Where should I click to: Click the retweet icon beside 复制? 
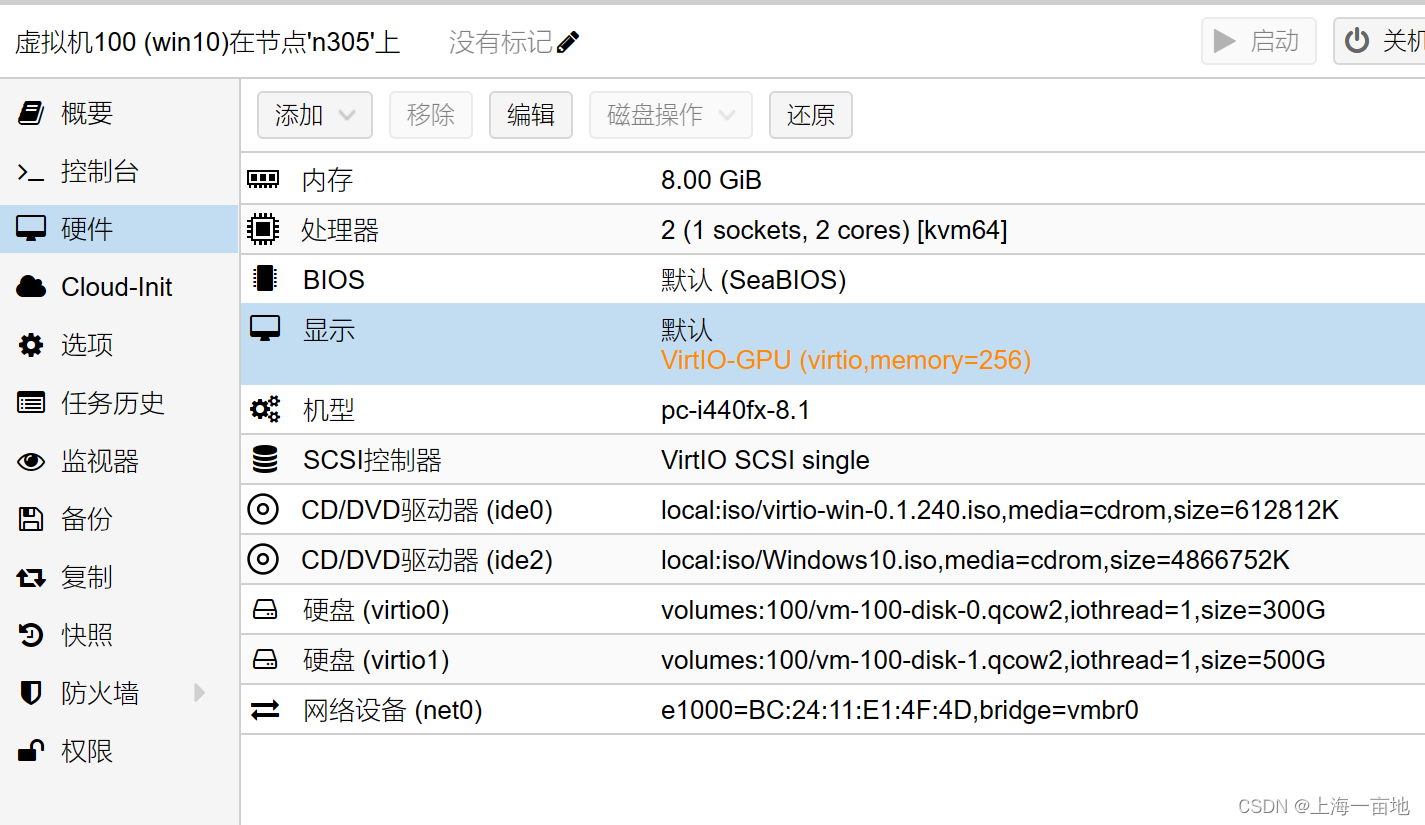tap(31, 577)
